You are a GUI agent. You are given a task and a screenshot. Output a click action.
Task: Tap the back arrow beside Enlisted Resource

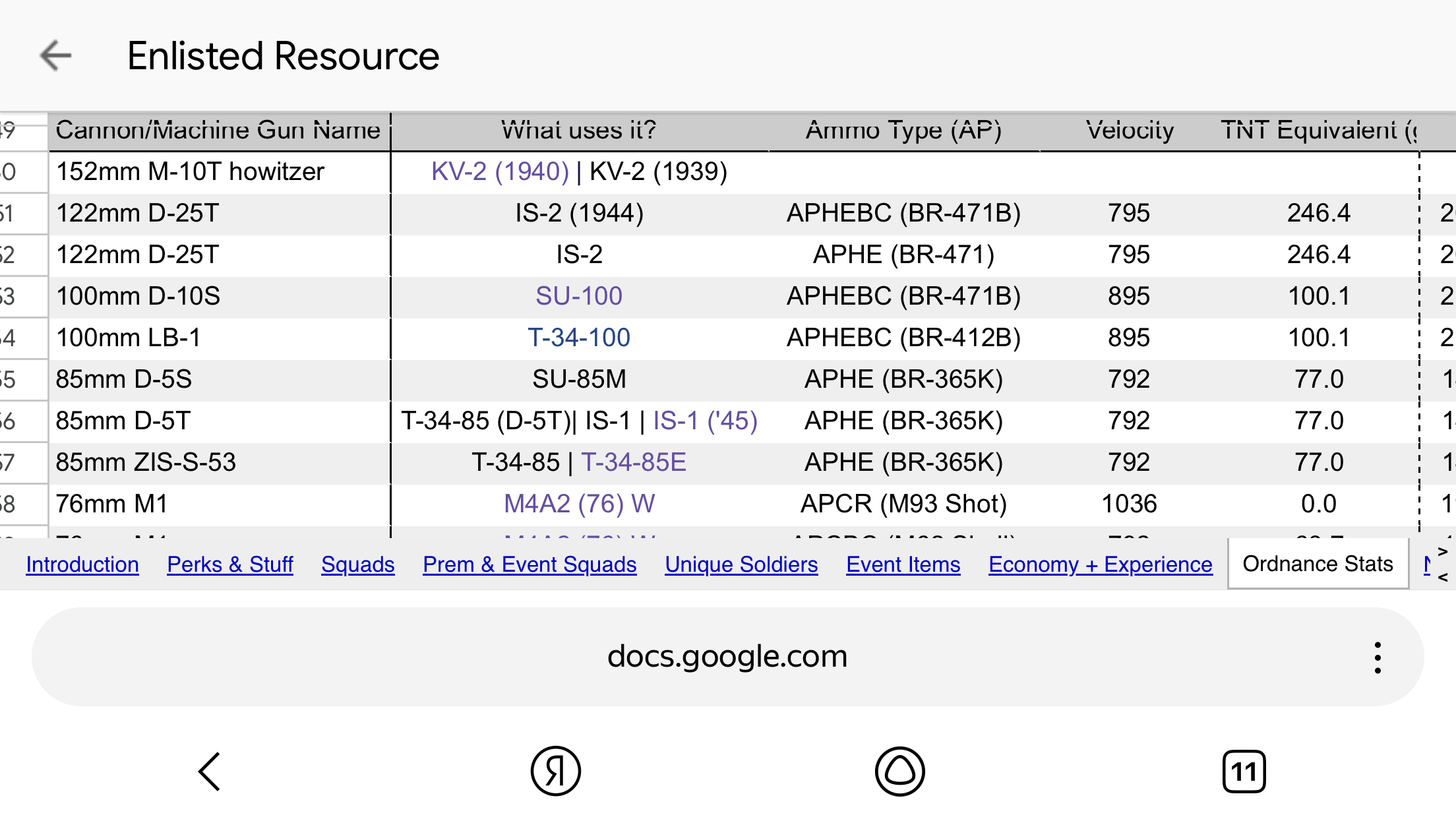point(55,55)
